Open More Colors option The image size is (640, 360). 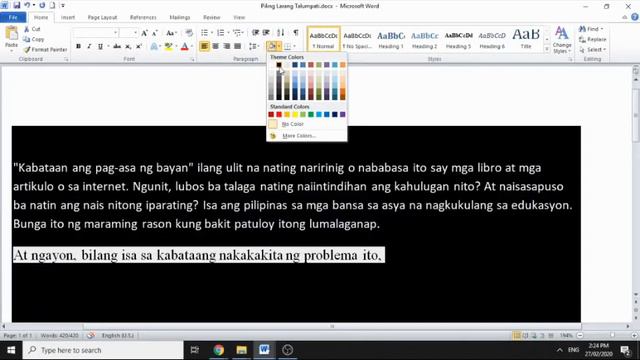307,136
